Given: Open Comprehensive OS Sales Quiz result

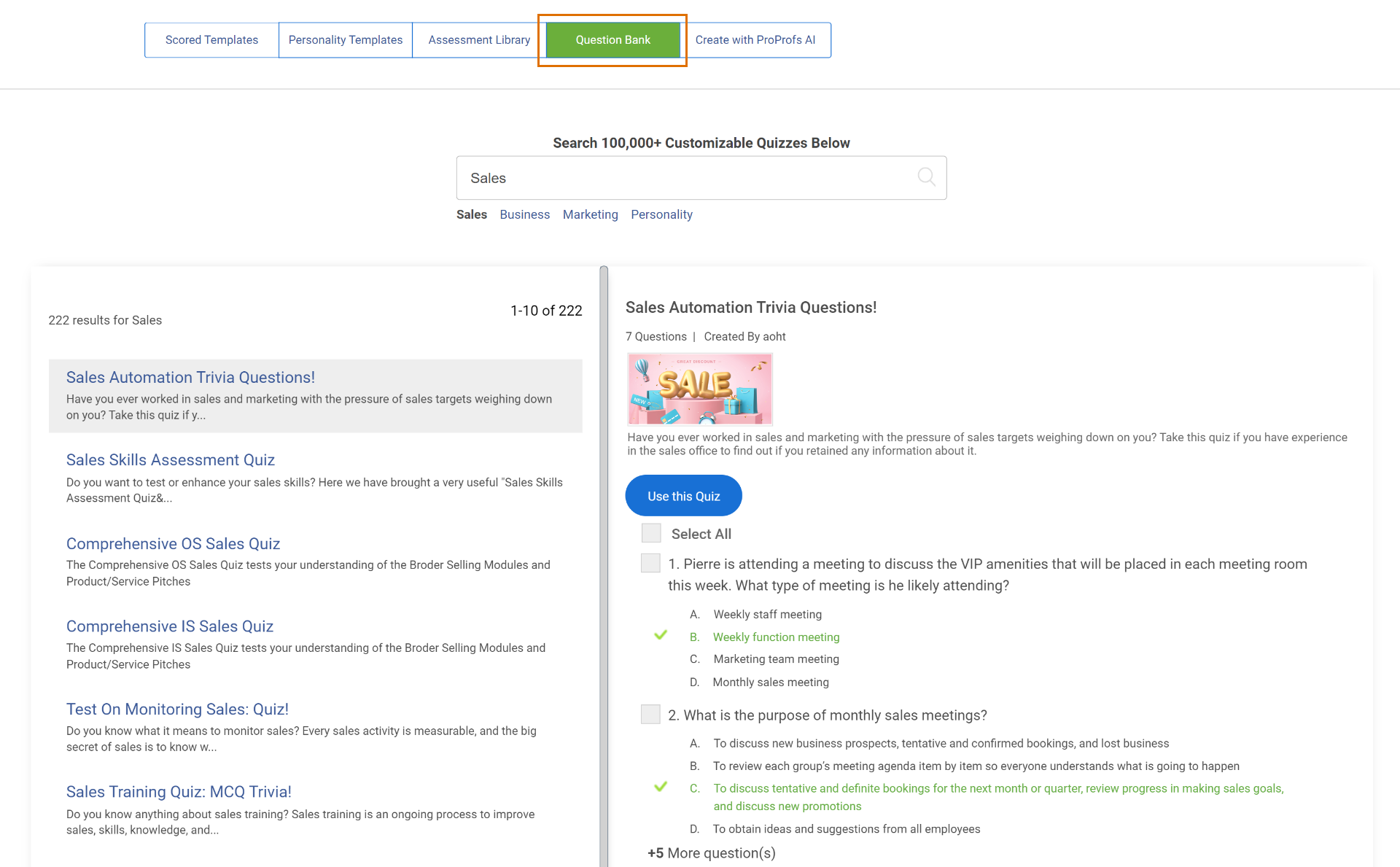Looking at the screenshot, I should coord(173,544).
